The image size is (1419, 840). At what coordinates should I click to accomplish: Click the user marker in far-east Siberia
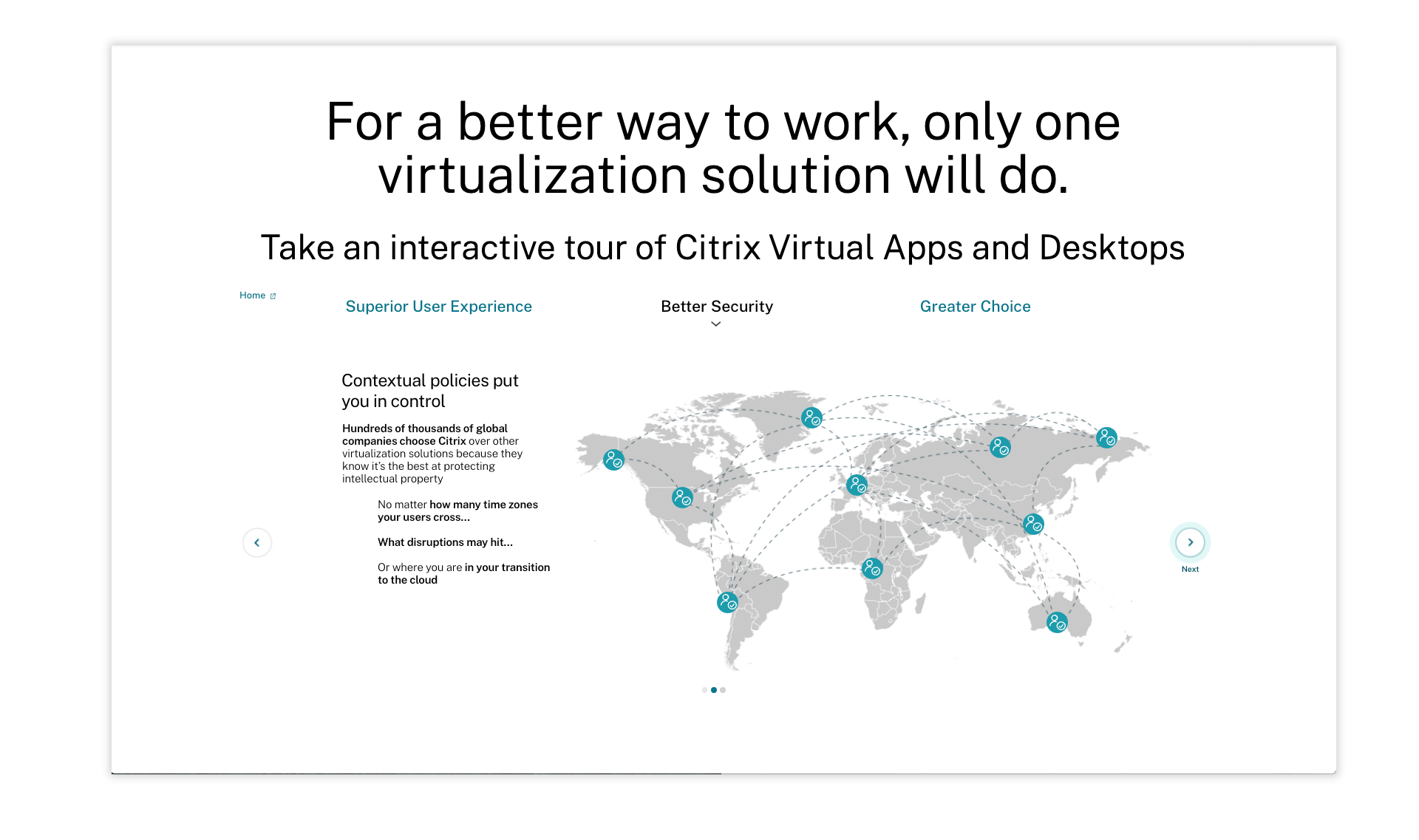tap(1106, 437)
